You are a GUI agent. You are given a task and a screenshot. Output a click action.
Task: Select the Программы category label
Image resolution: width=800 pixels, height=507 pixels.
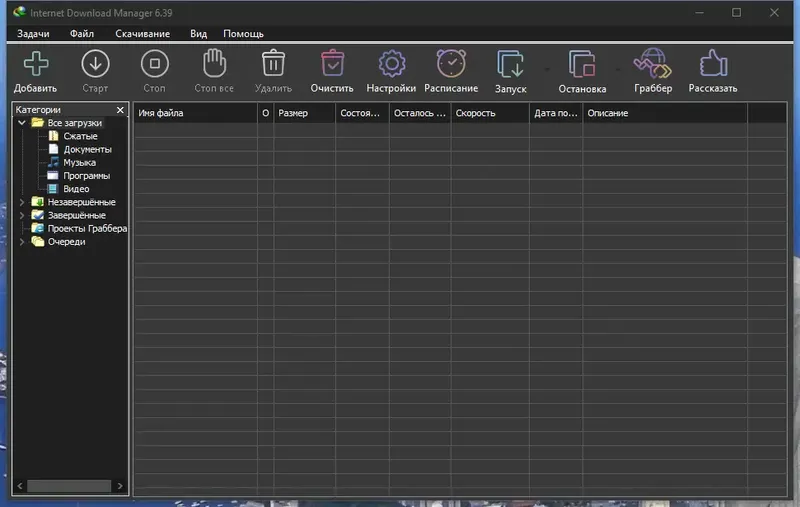tap(86, 176)
